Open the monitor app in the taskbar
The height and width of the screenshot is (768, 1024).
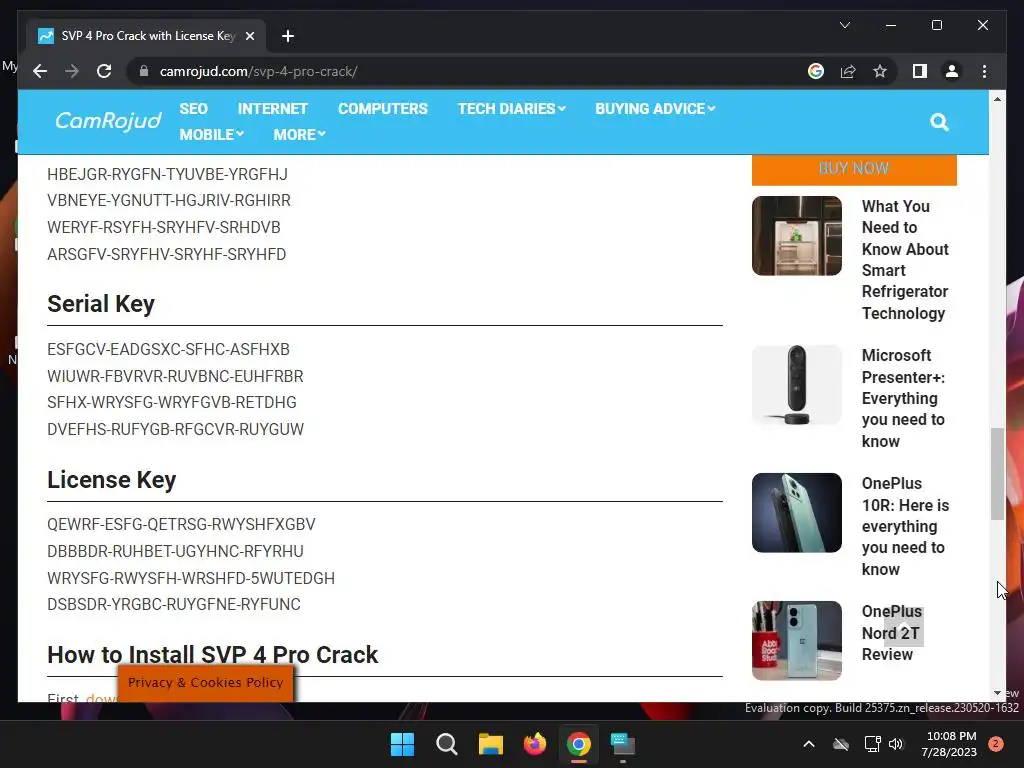point(622,744)
